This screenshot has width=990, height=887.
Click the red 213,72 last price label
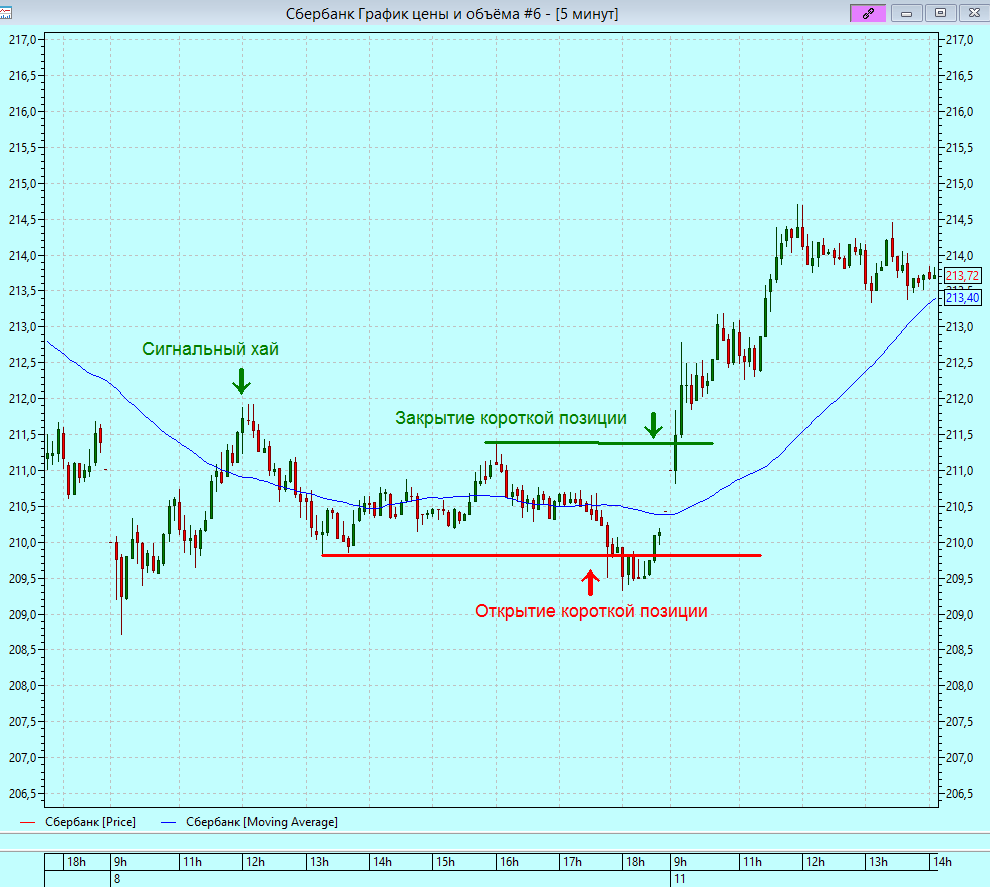pyautogui.click(x=962, y=276)
